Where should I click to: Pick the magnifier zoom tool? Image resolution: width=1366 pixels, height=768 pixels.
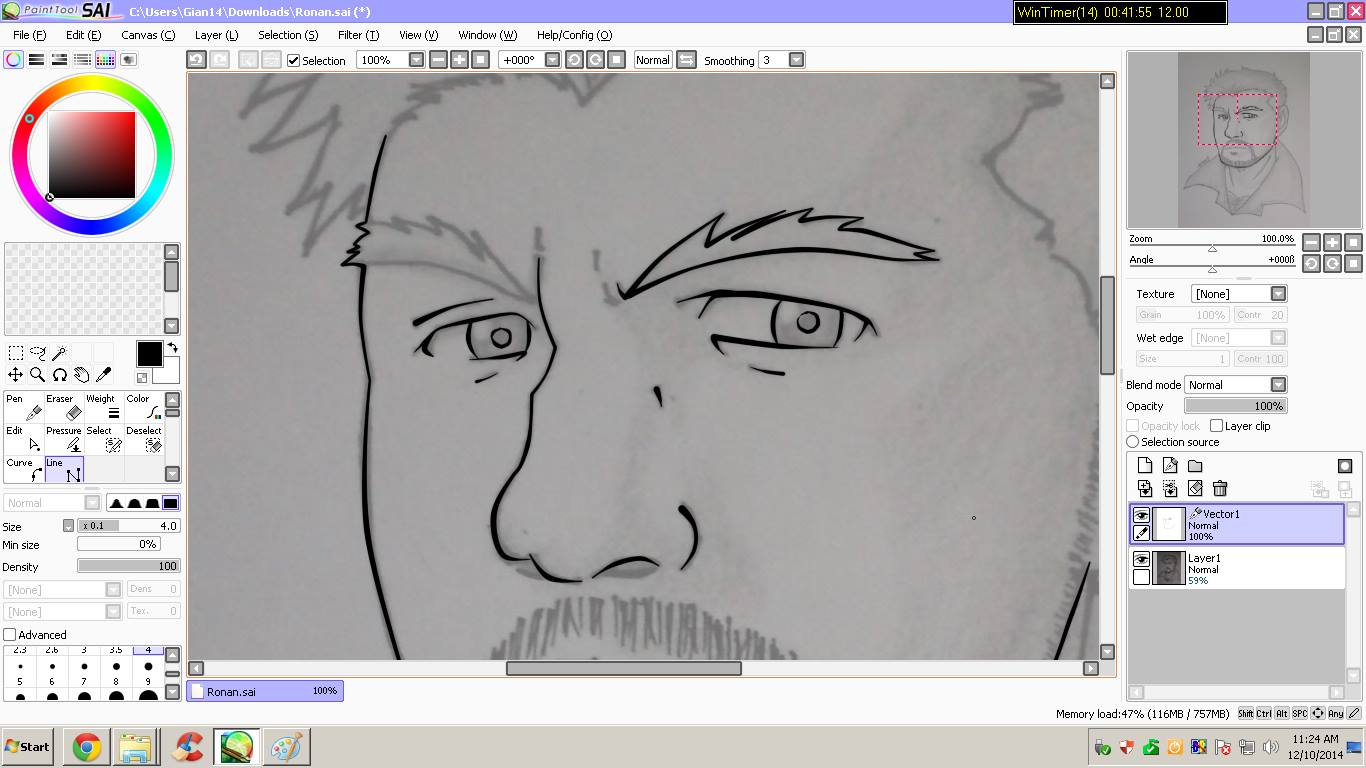pos(38,375)
